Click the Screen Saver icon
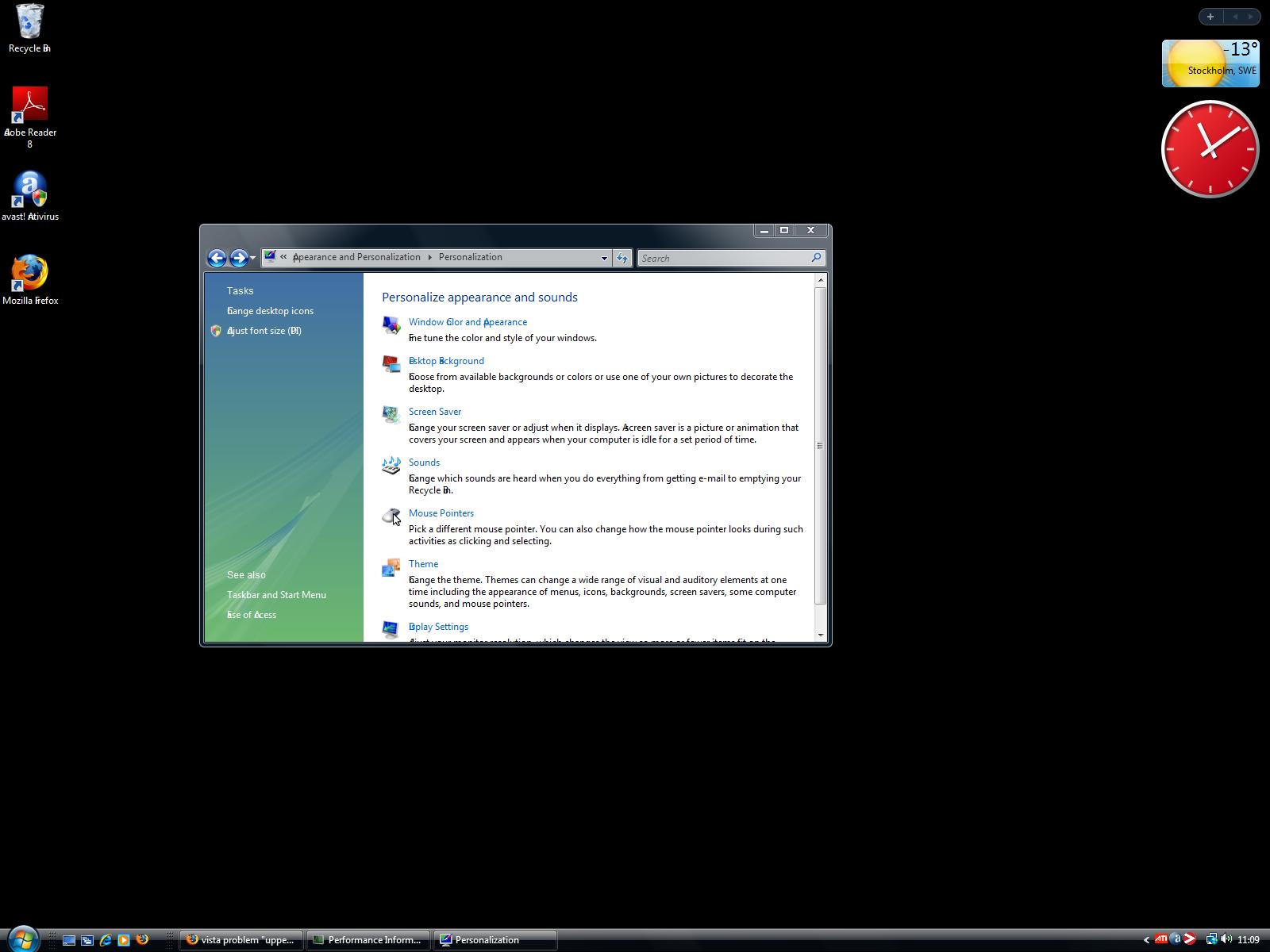Image resolution: width=1270 pixels, height=952 pixels. (391, 414)
